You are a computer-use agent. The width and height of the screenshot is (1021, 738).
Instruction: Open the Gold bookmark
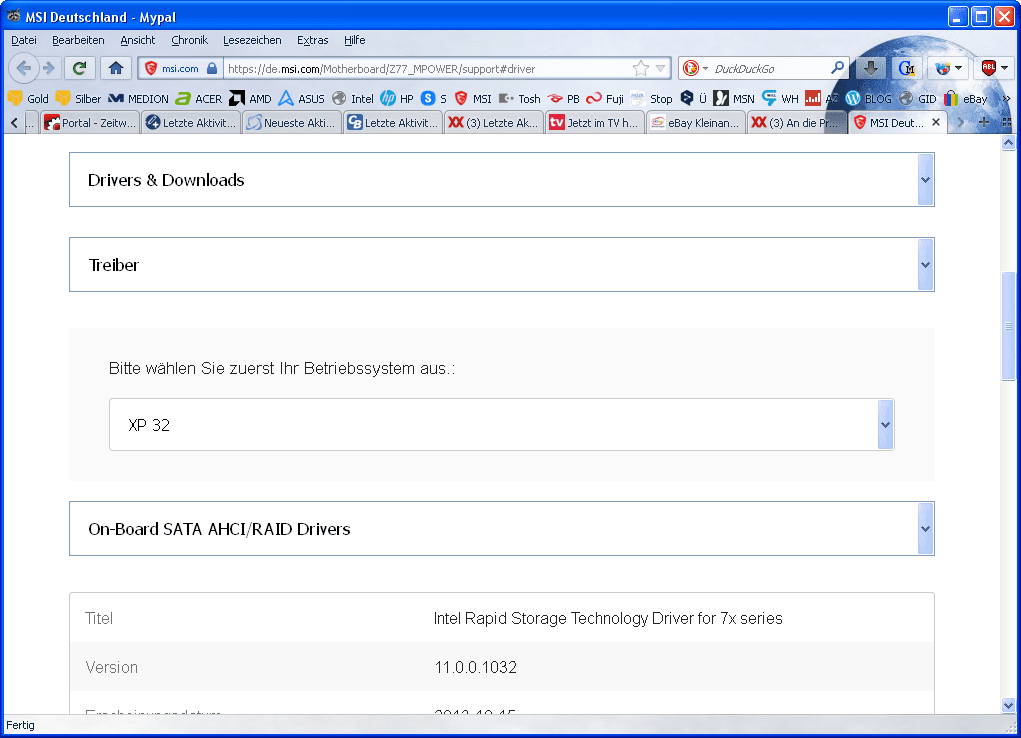click(28, 99)
